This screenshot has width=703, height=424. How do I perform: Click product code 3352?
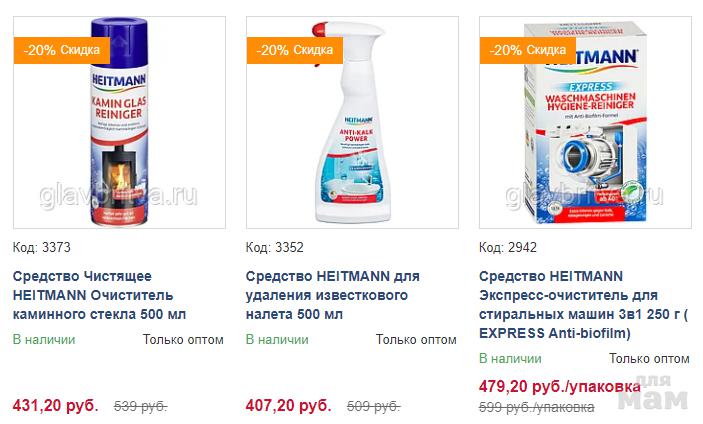[275, 247]
